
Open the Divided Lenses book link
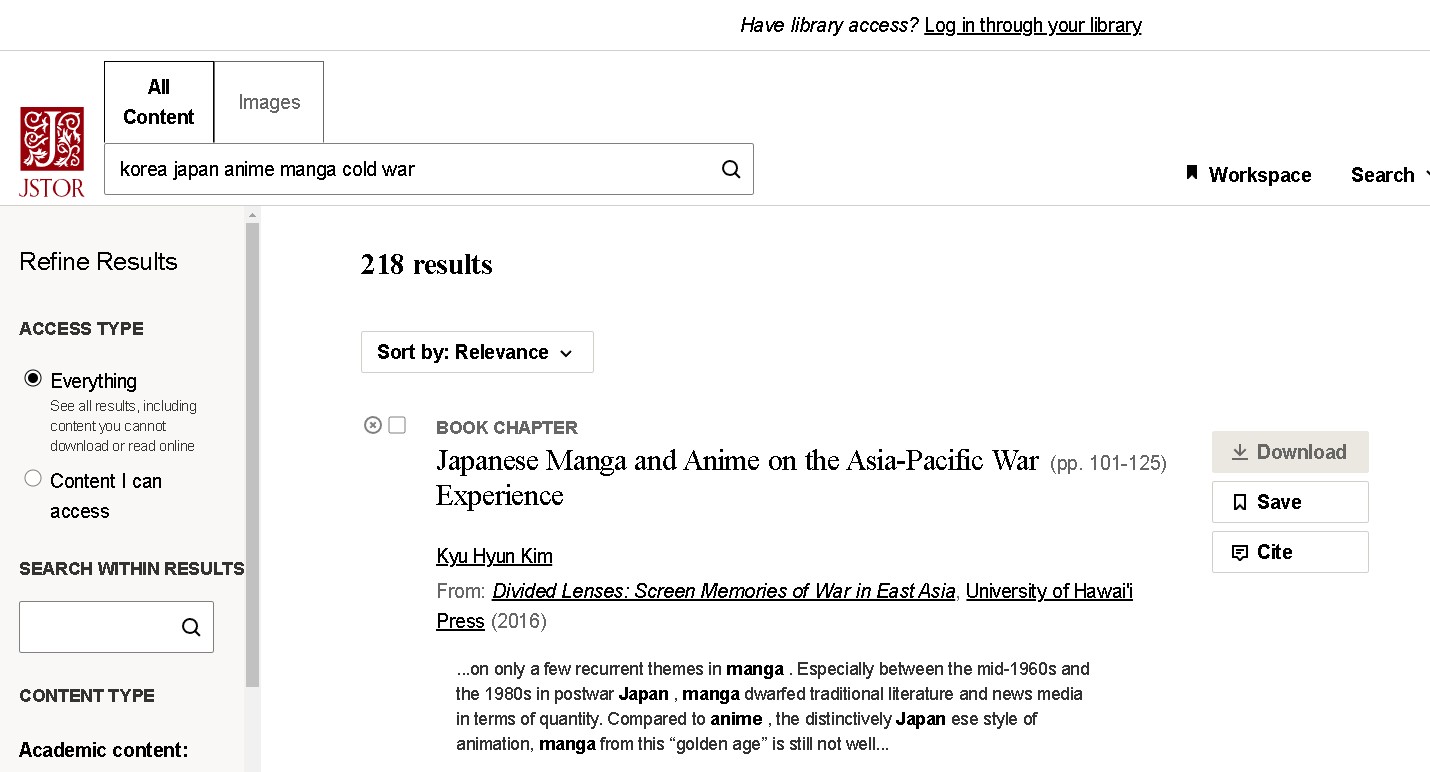point(723,591)
